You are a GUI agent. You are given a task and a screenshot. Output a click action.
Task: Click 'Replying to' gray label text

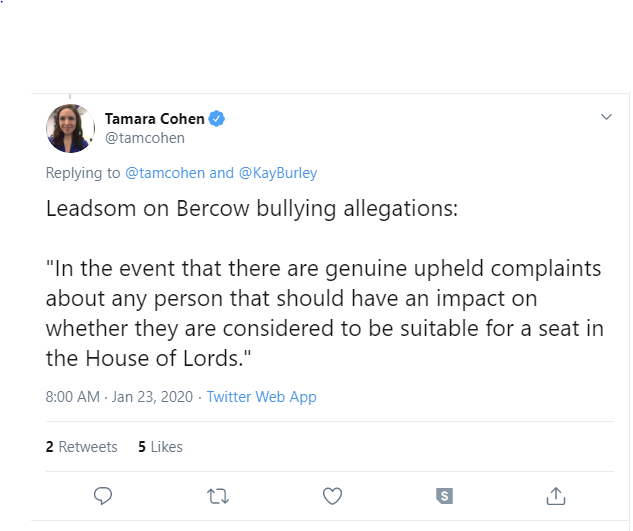[x=83, y=173]
